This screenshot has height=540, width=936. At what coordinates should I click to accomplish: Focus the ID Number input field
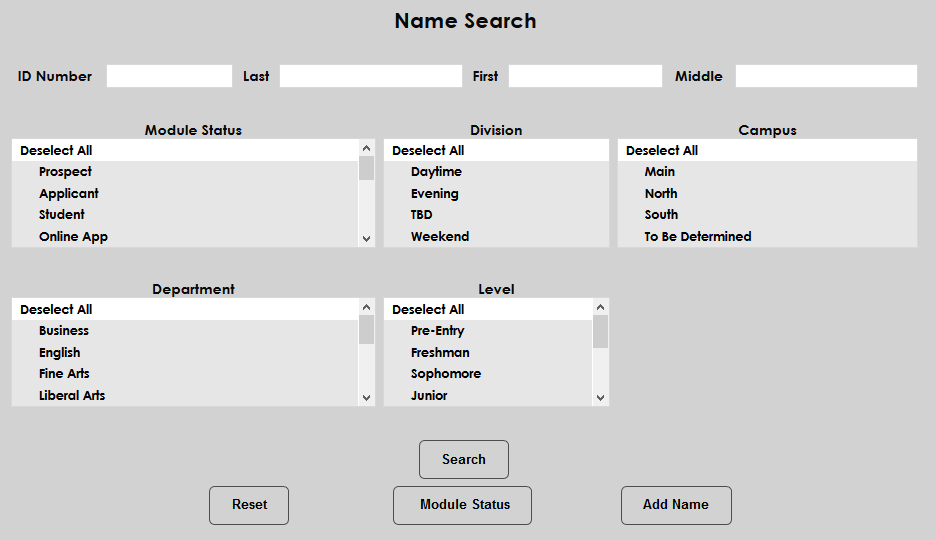point(169,76)
